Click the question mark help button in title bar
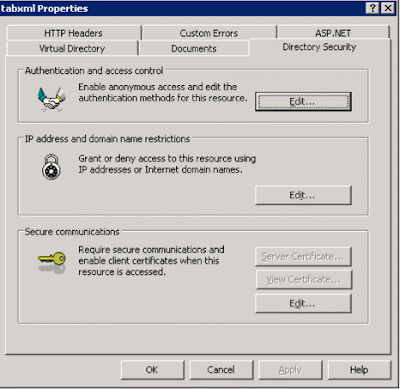The height and width of the screenshot is (389, 400). pos(373,8)
